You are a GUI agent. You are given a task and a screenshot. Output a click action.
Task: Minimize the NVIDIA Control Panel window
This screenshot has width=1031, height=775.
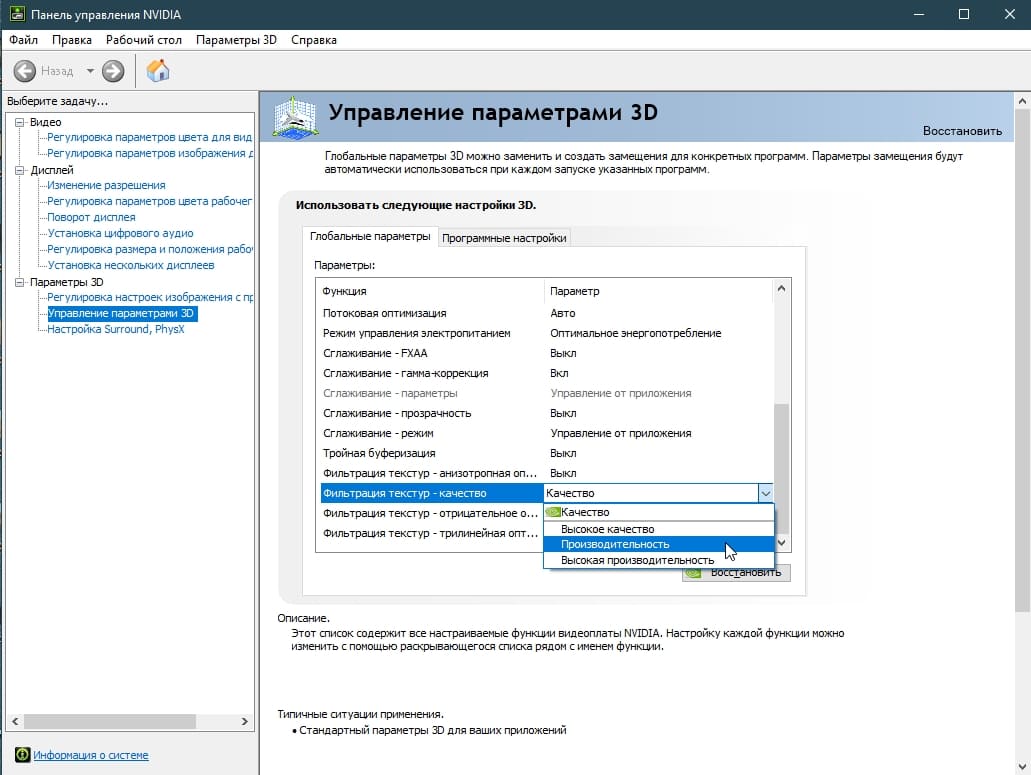click(x=919, y=14)
